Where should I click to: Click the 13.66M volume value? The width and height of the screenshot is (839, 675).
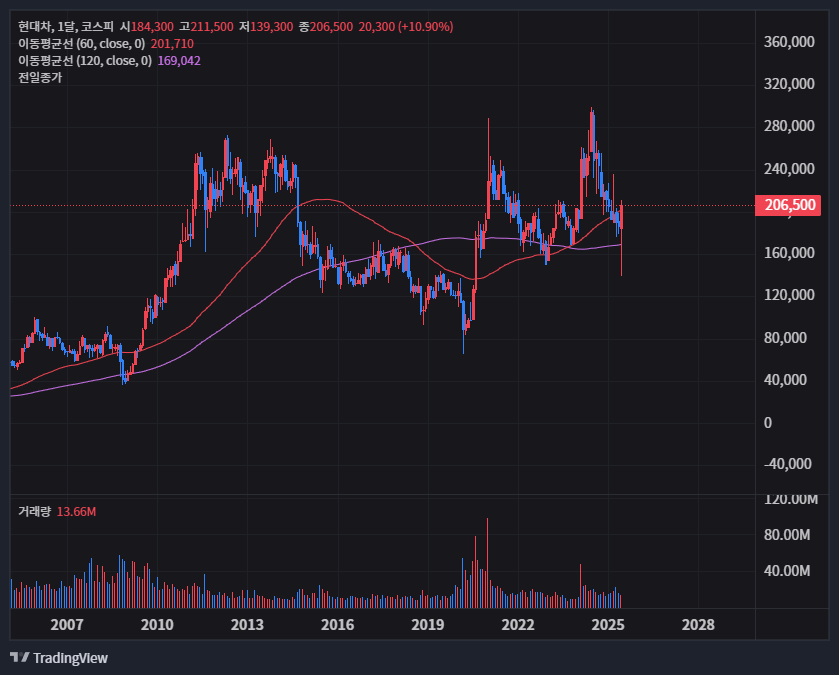pos(77,511)
